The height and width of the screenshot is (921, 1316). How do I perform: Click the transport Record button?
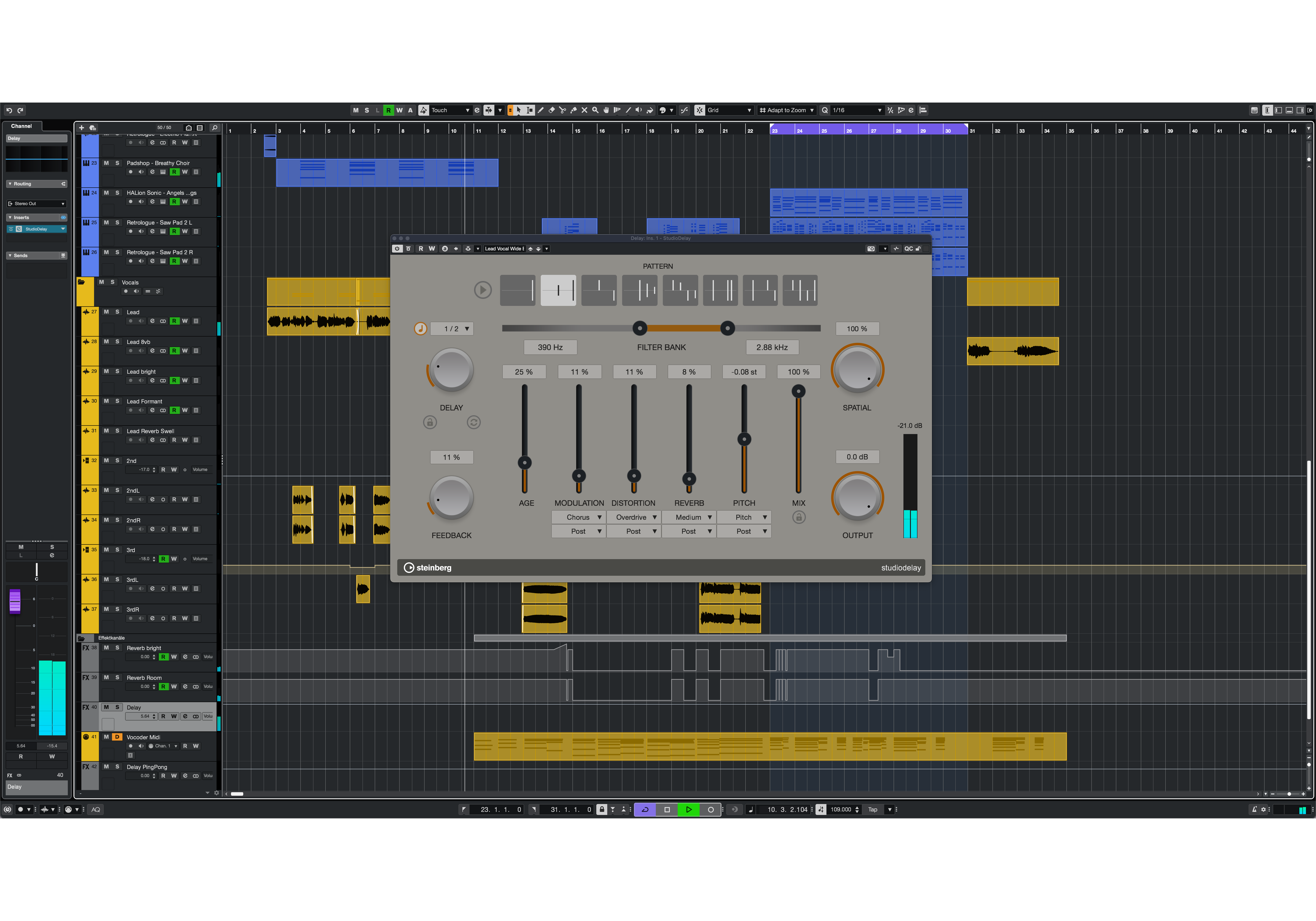click(x=711, y=809)
